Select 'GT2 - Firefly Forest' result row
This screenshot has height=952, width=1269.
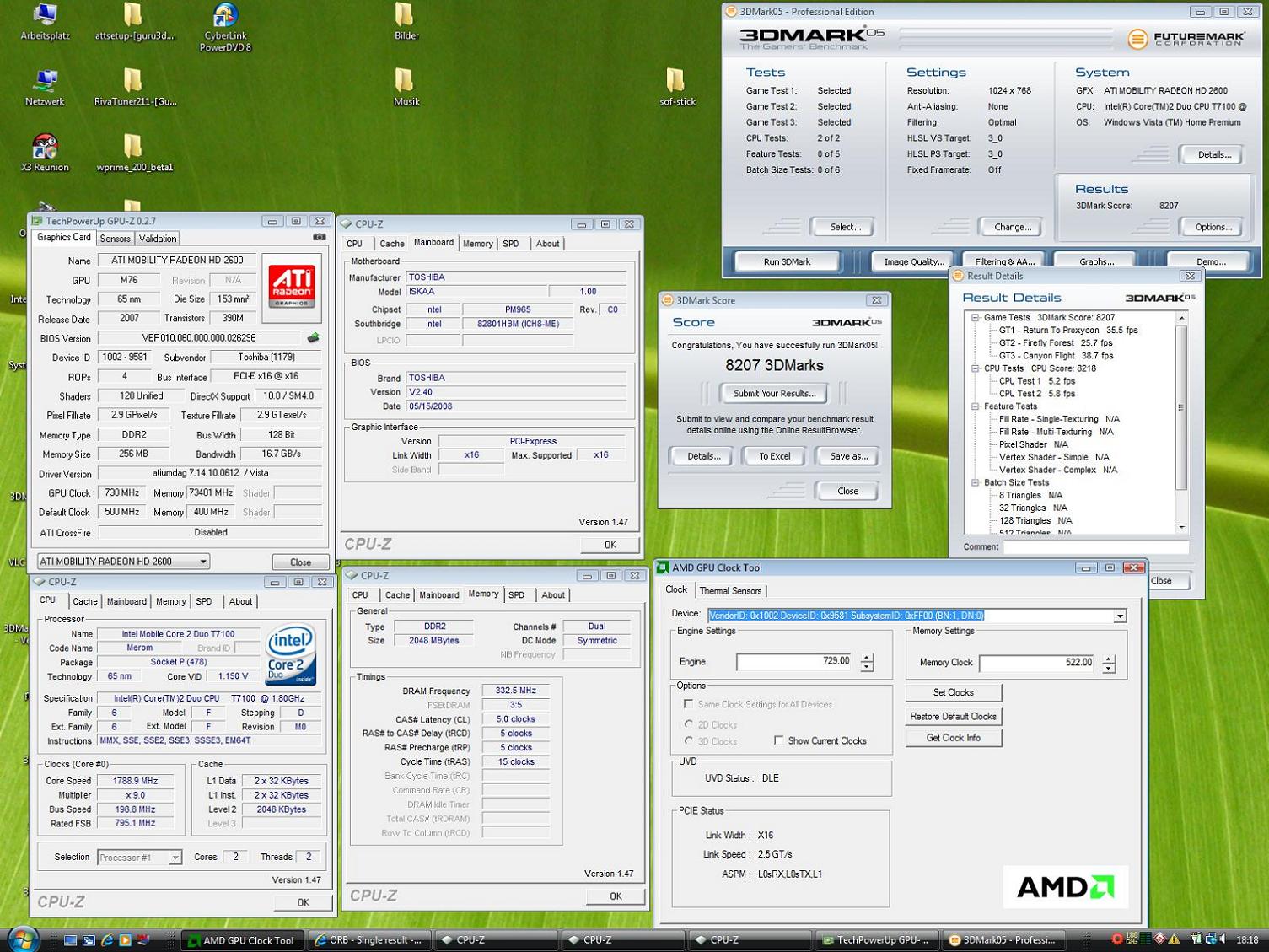point(1056,343)
